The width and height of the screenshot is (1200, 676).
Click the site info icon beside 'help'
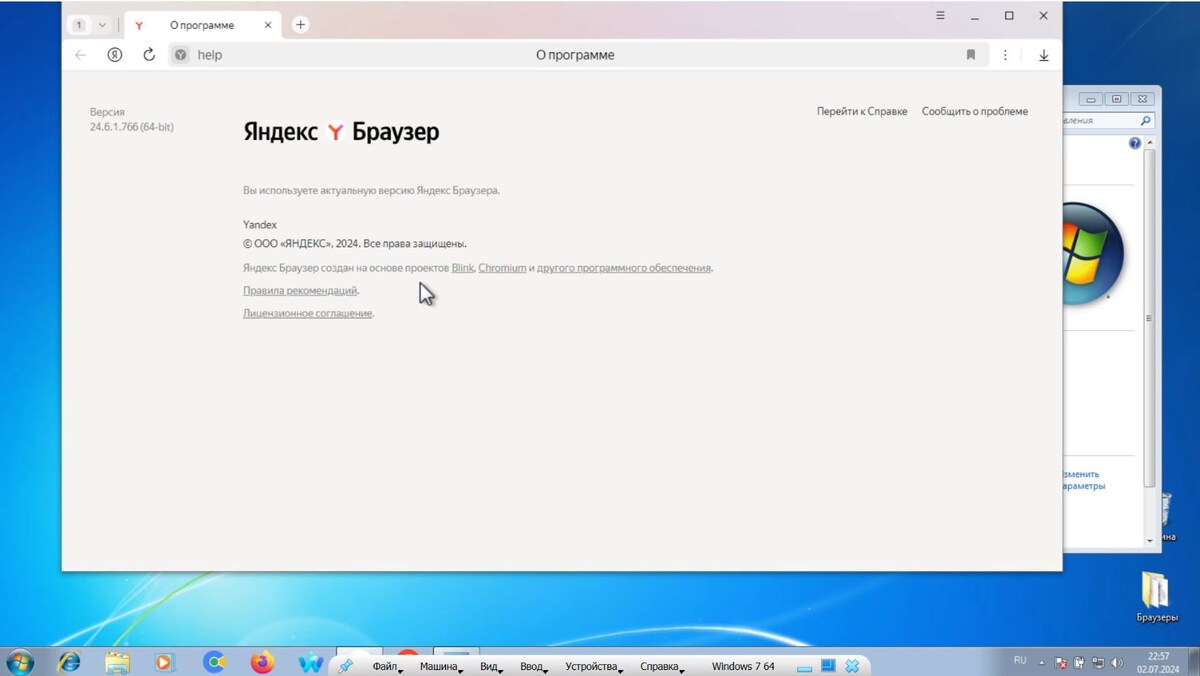pos(180,55)
